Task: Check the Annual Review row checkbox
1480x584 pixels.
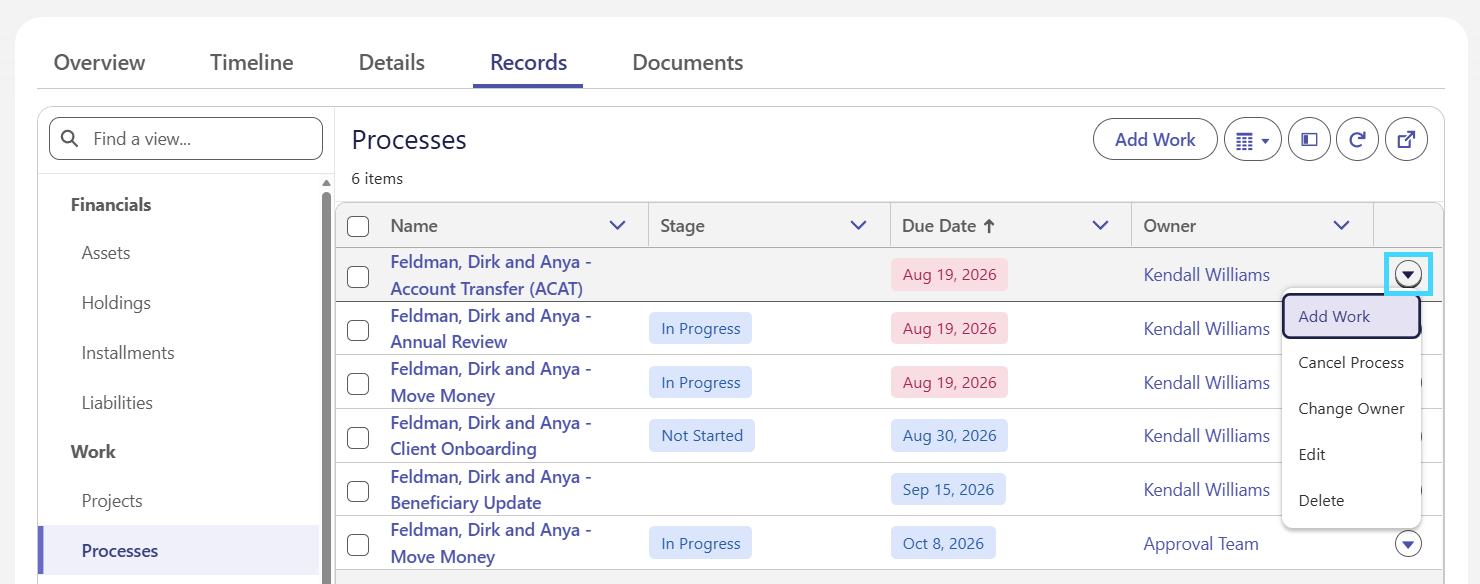Action: click(x=358, y=329)
